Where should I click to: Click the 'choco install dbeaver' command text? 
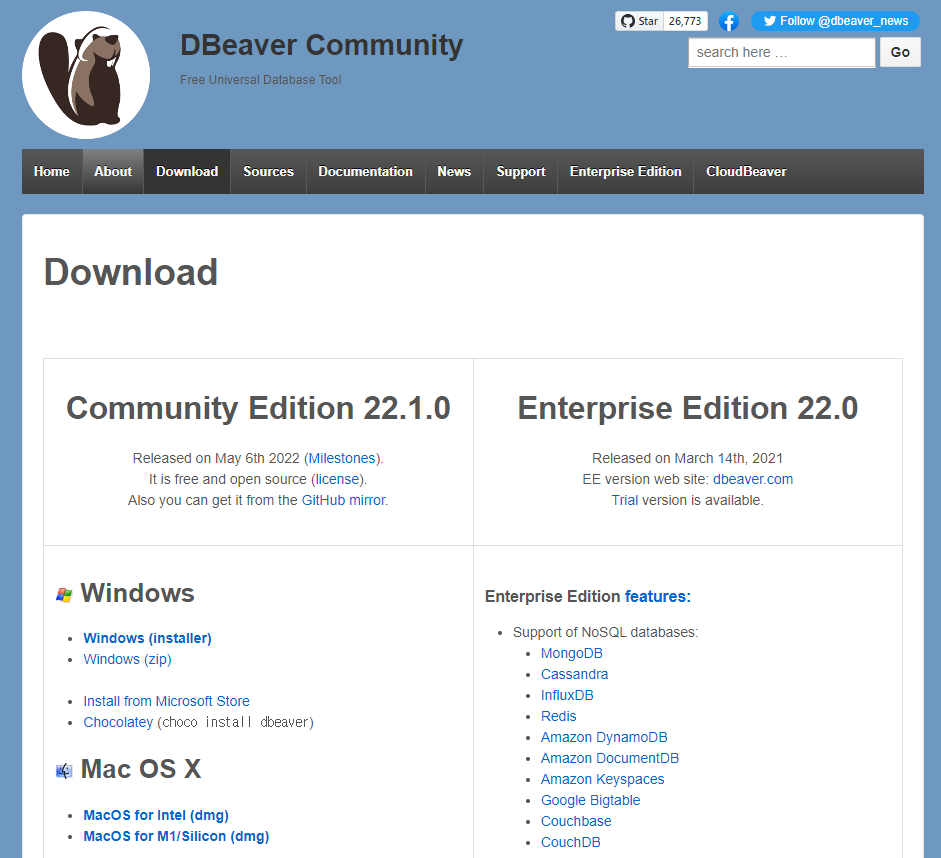[235, 722]
